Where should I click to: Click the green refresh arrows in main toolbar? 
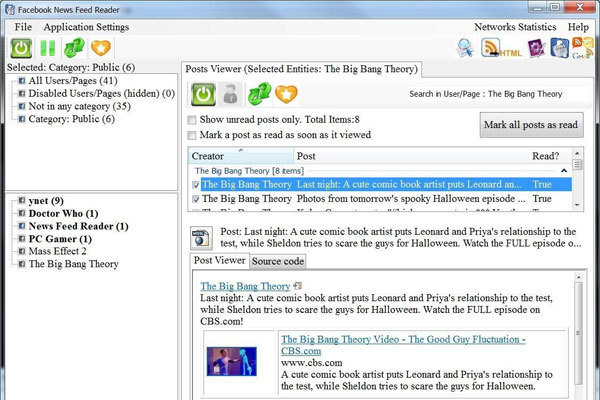tap(74, 48)
